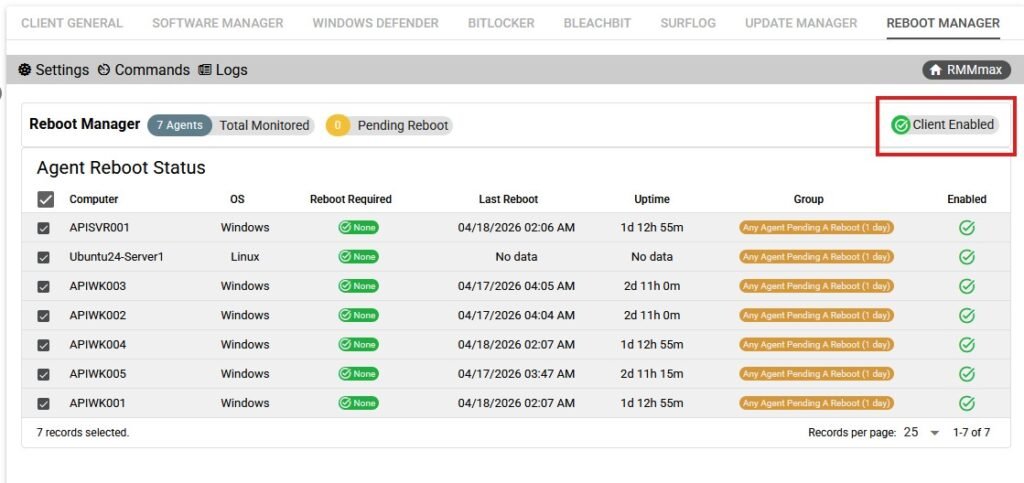Uncheck the APIWK004 row checkbox

[43, 345]
